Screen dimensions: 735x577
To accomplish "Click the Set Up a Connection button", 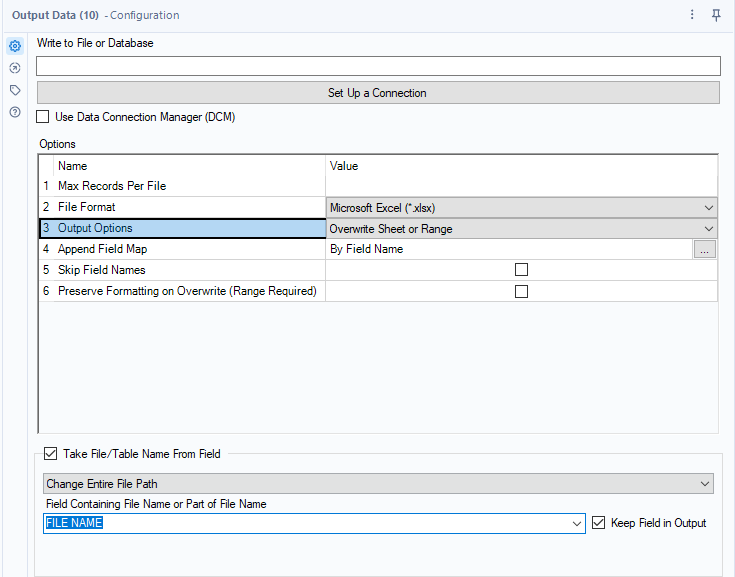I will (377, 93).
